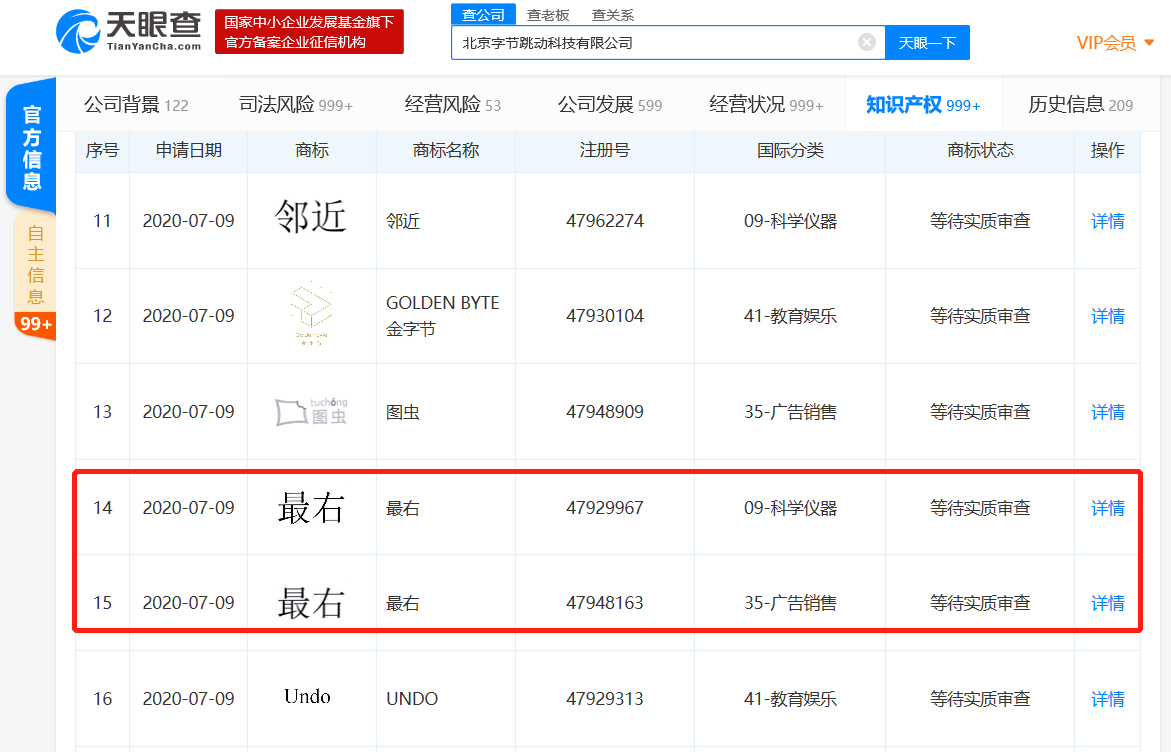Clear the search box text
The width and height of the screenshot is (1171, 752).
(866, 43)
